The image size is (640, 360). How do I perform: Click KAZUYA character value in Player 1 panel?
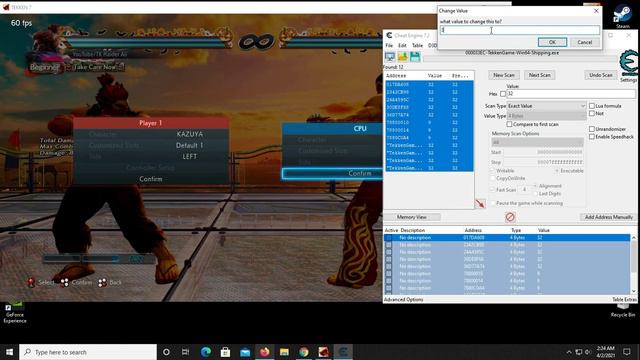point(190,134)
